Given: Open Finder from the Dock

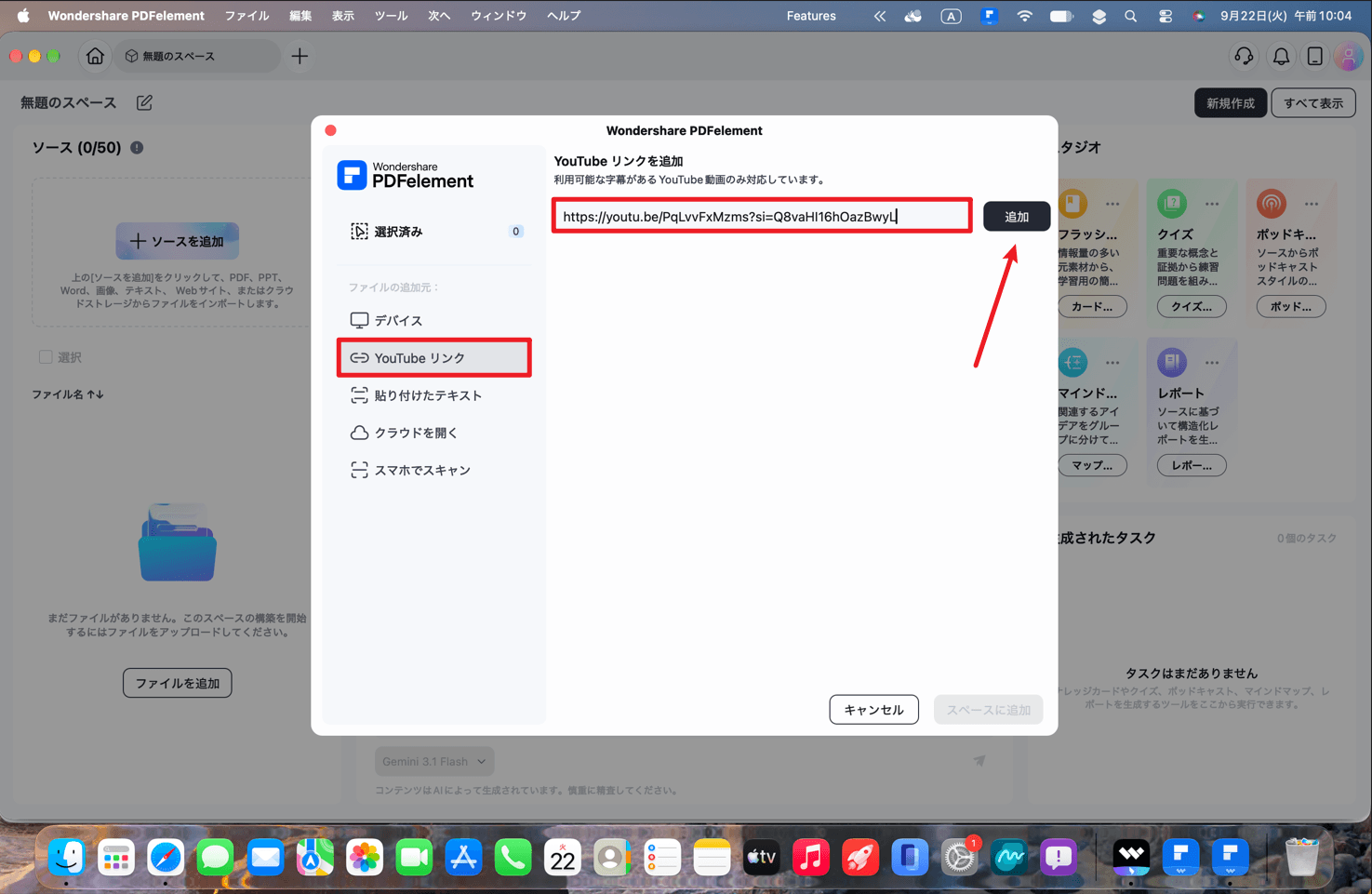Looking at the screenshot, I should 66,857.
